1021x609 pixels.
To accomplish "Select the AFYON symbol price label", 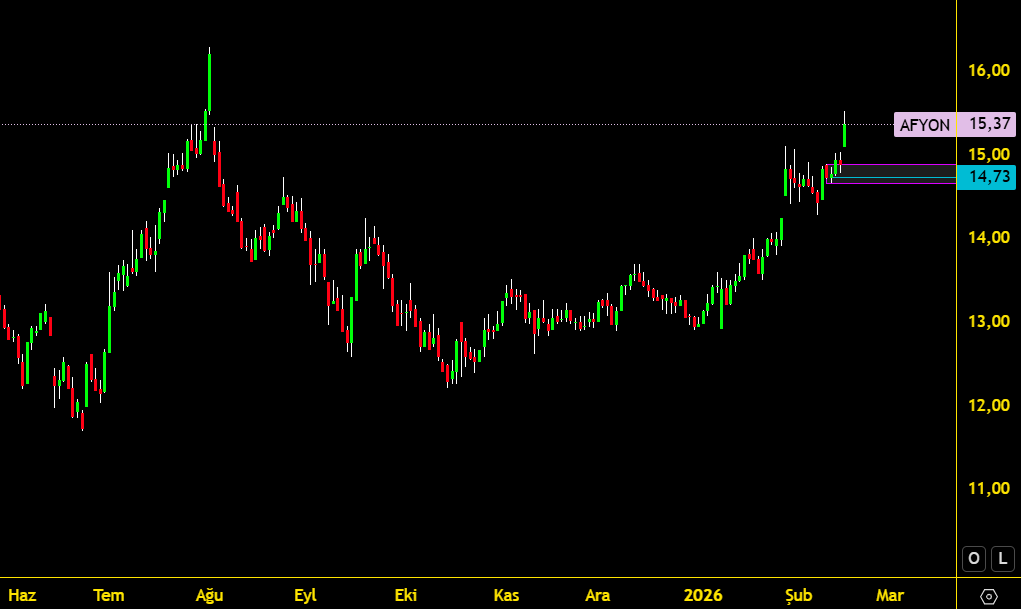I will click(925, 124).
